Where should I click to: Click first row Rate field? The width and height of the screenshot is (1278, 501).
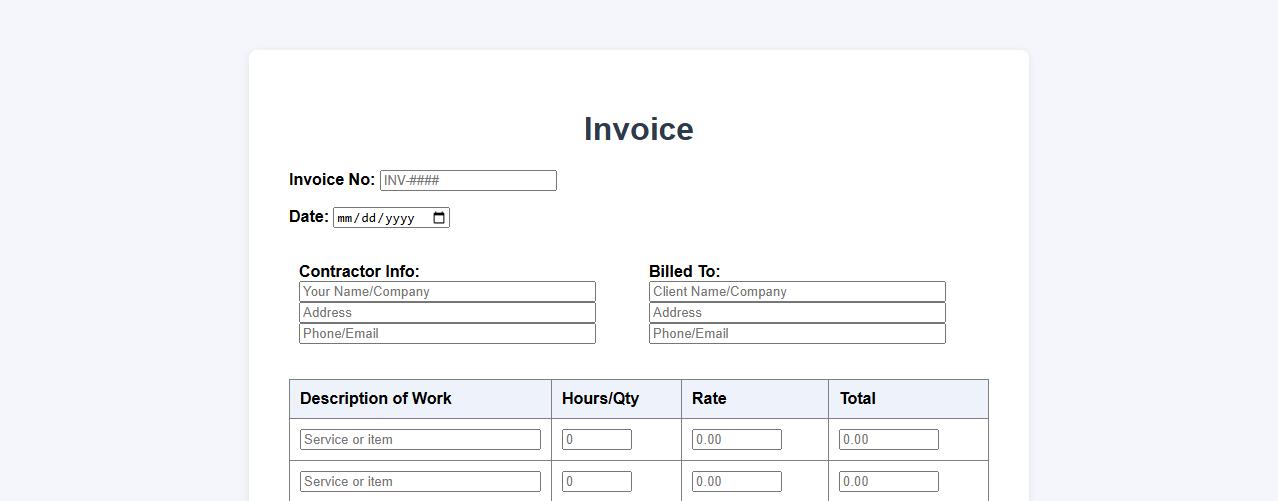[x=737, y=440]
